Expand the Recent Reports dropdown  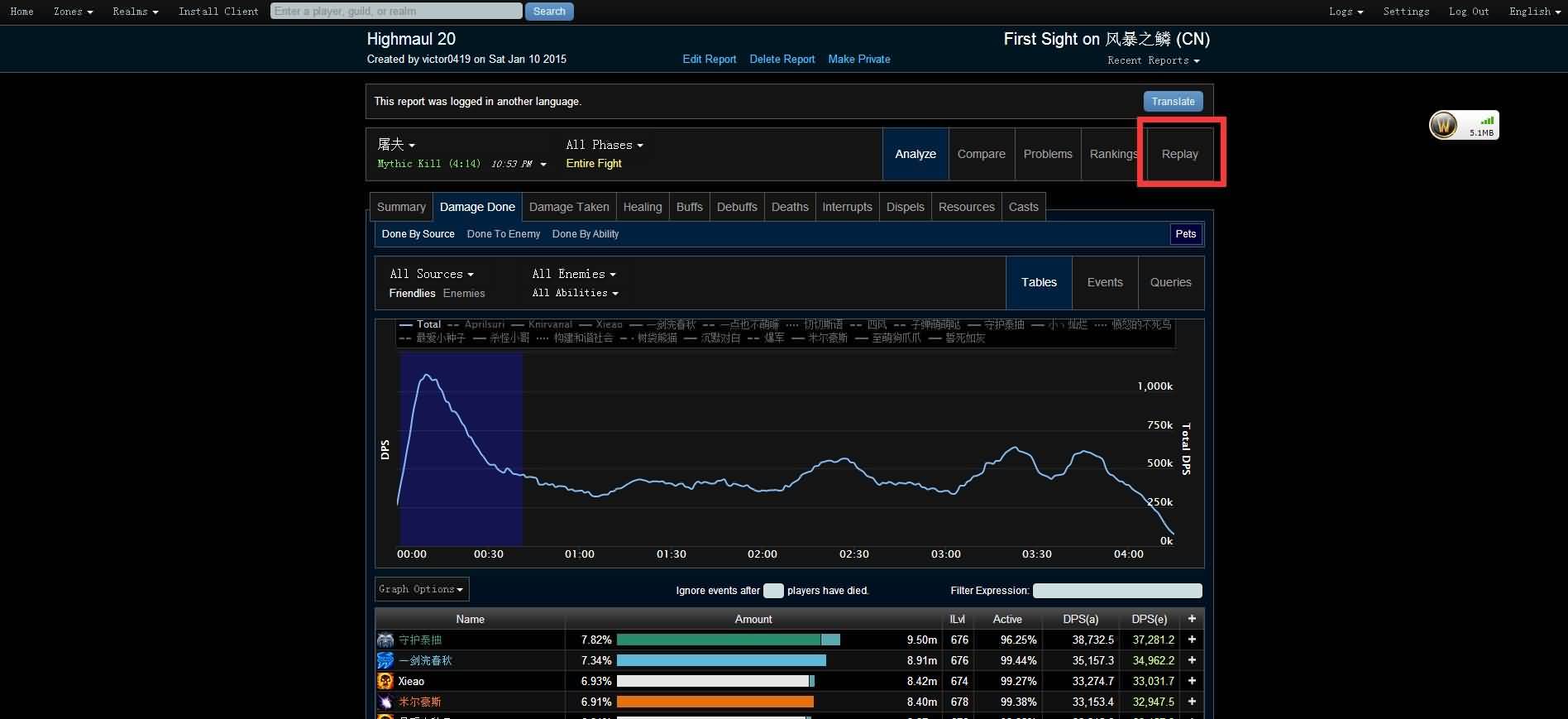point(1153,60)
